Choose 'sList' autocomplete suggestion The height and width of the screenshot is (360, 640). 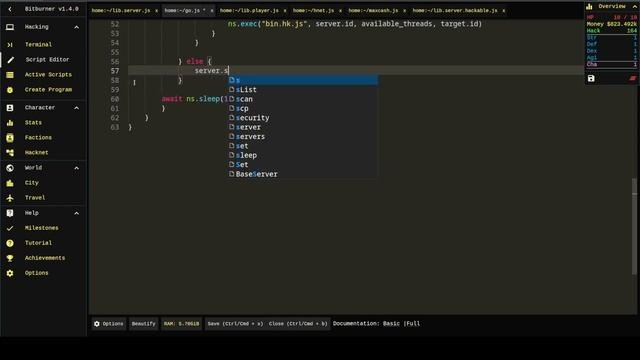pos(303,90)
